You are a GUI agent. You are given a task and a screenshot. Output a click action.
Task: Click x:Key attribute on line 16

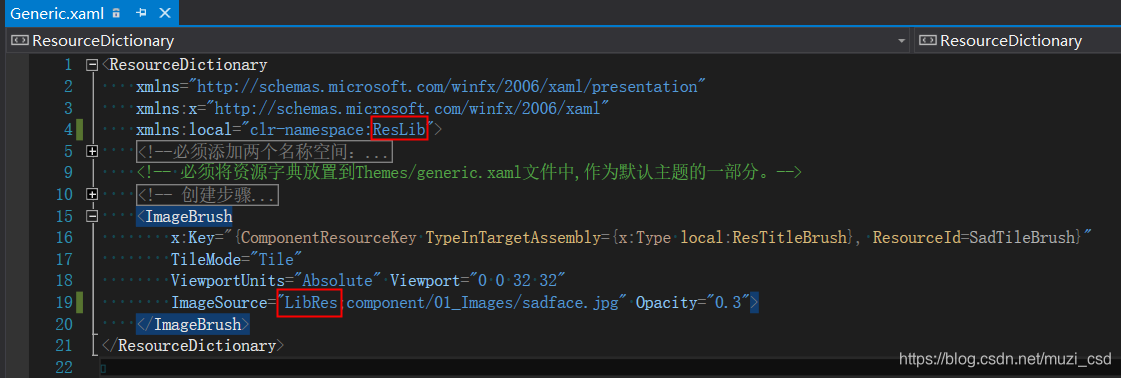192,238
